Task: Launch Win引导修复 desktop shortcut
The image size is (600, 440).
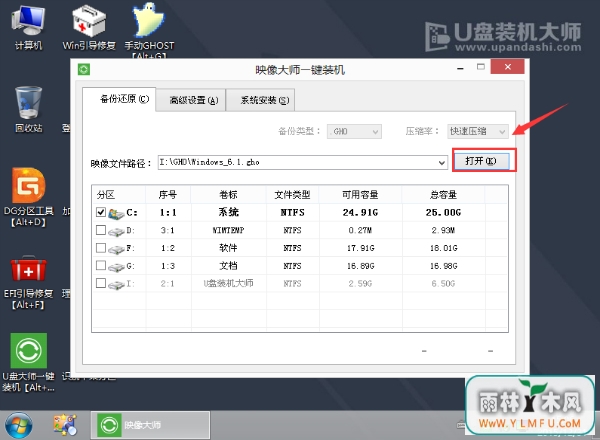Action: 89,28
